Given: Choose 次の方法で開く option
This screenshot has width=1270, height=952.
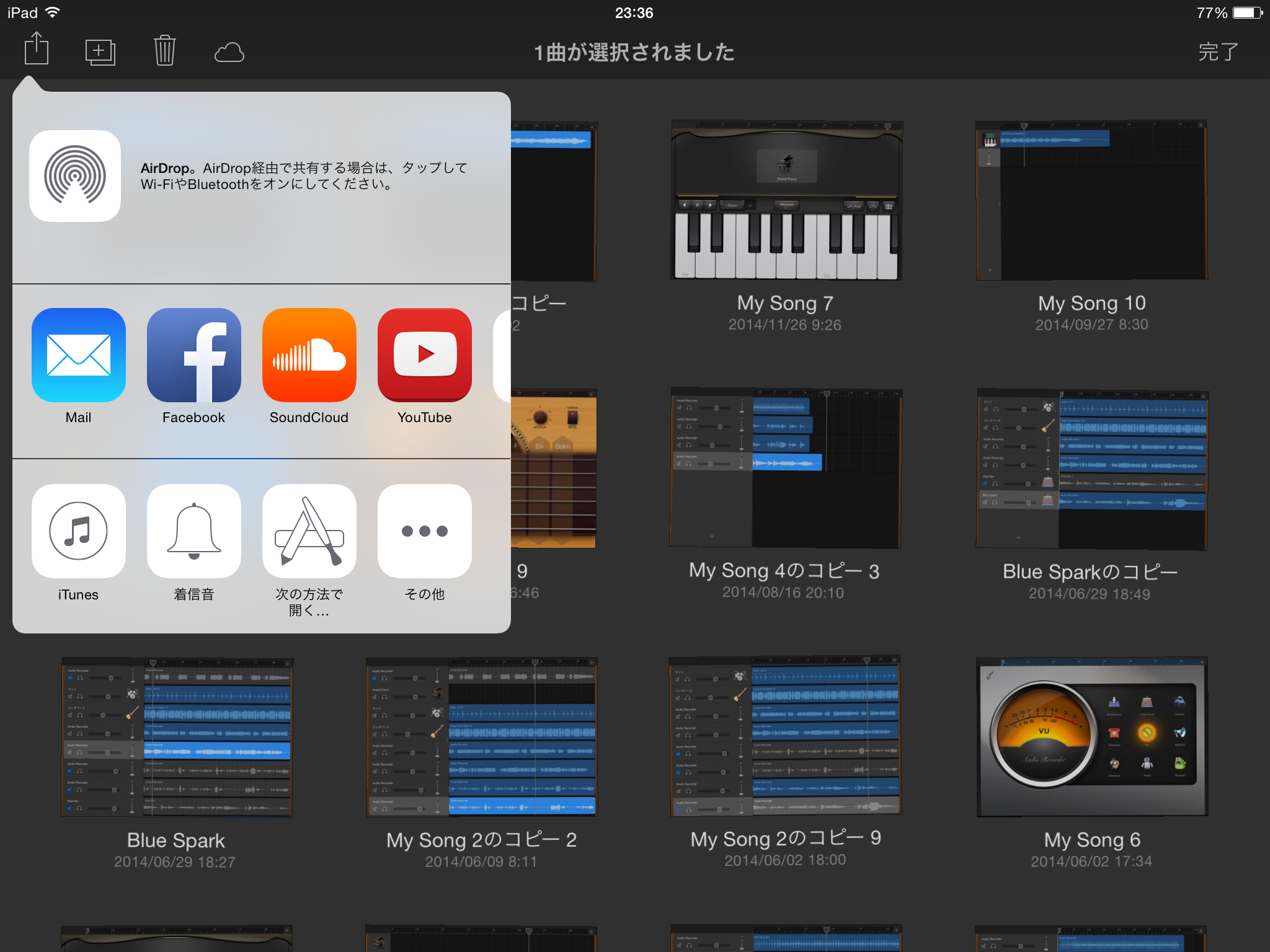Looking at the screenshot, I should pyautogui.click(x=309, y=531).
